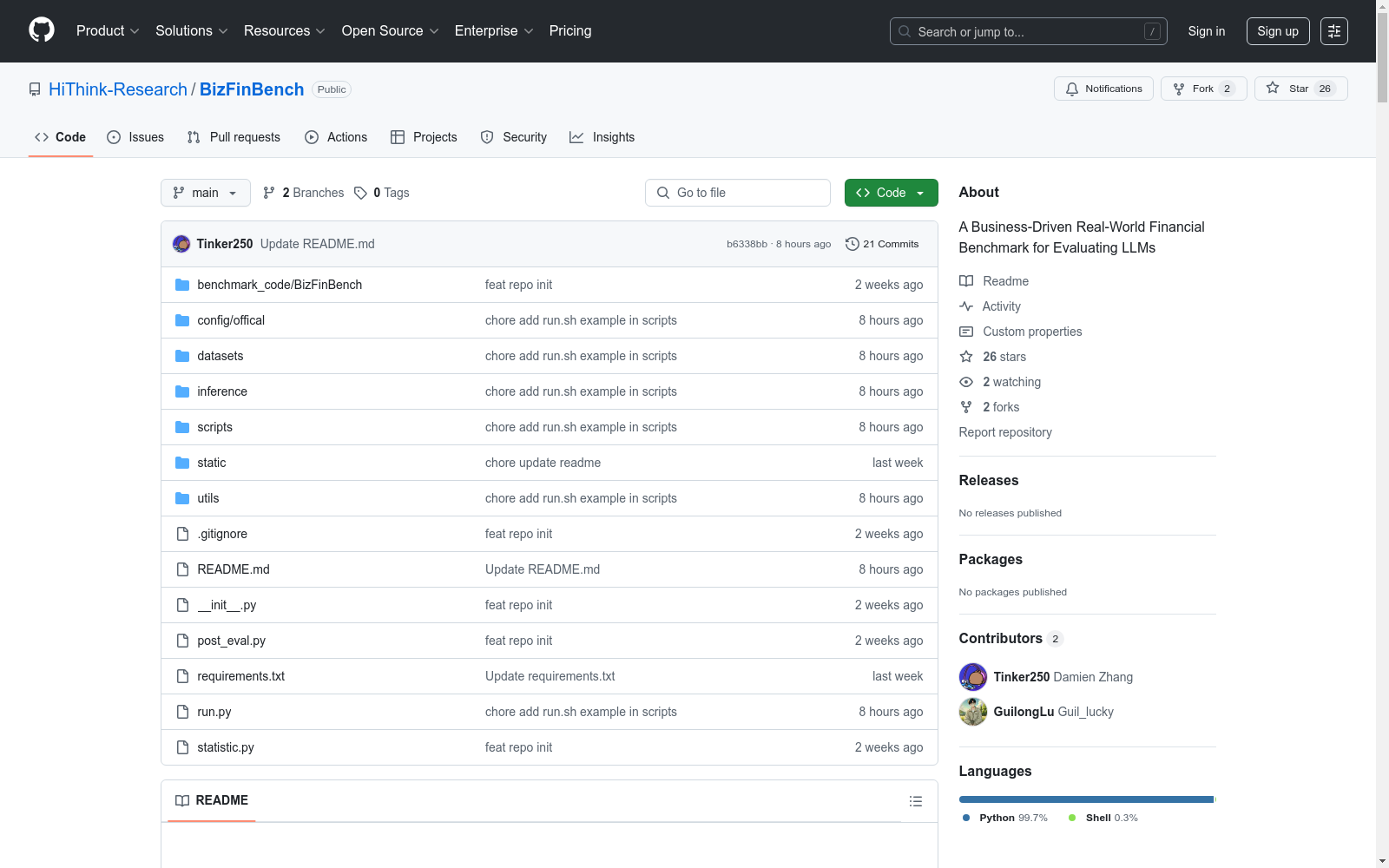Open the HiThink-Research organization link
This screenshot has height=868, width=1389.
[118, 89]
